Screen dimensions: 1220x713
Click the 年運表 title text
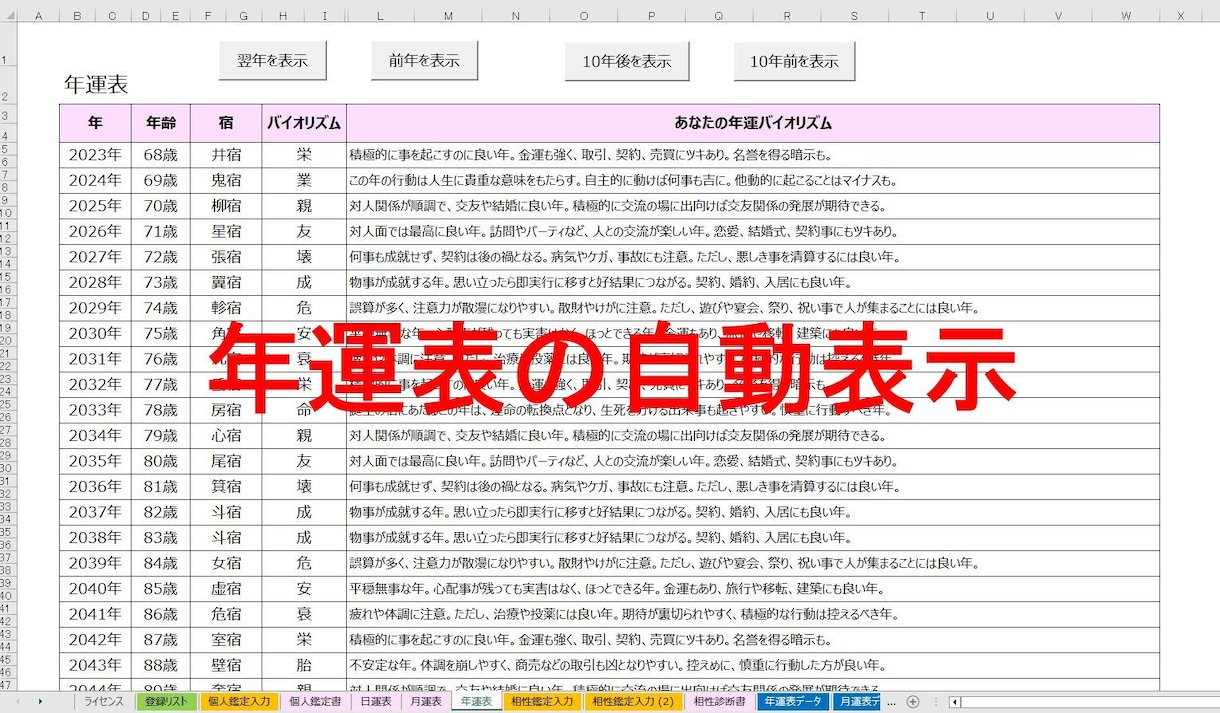[x=96, y=85]
